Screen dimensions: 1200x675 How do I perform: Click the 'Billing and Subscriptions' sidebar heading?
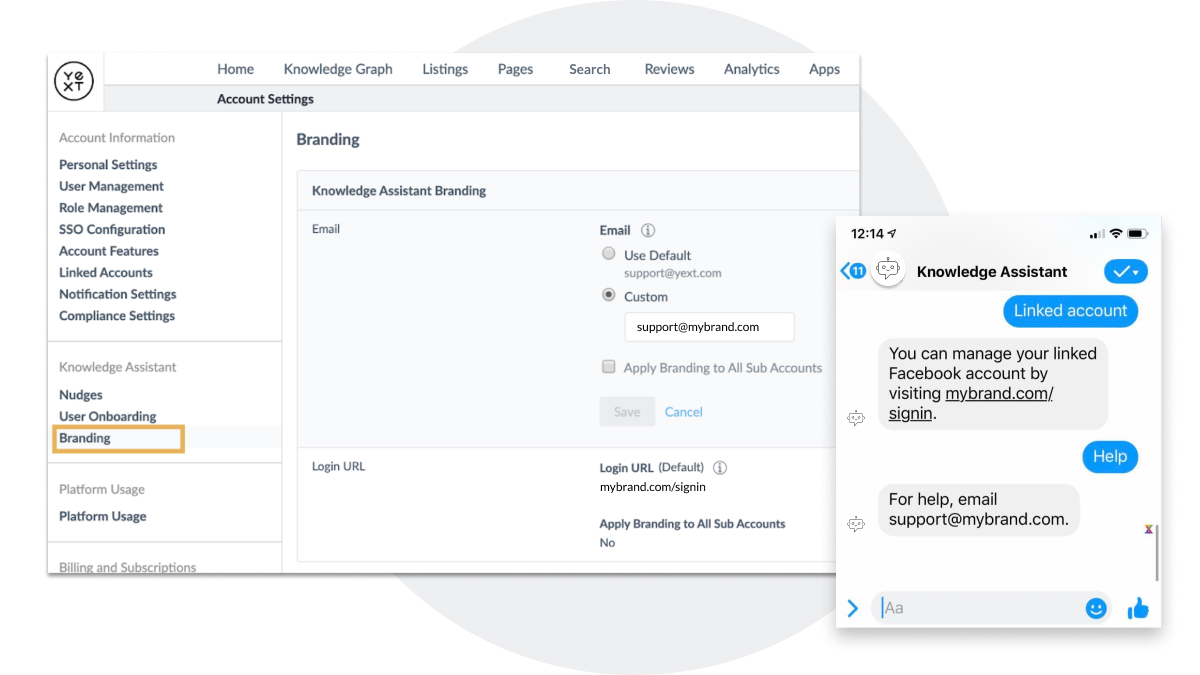[128, 567]
